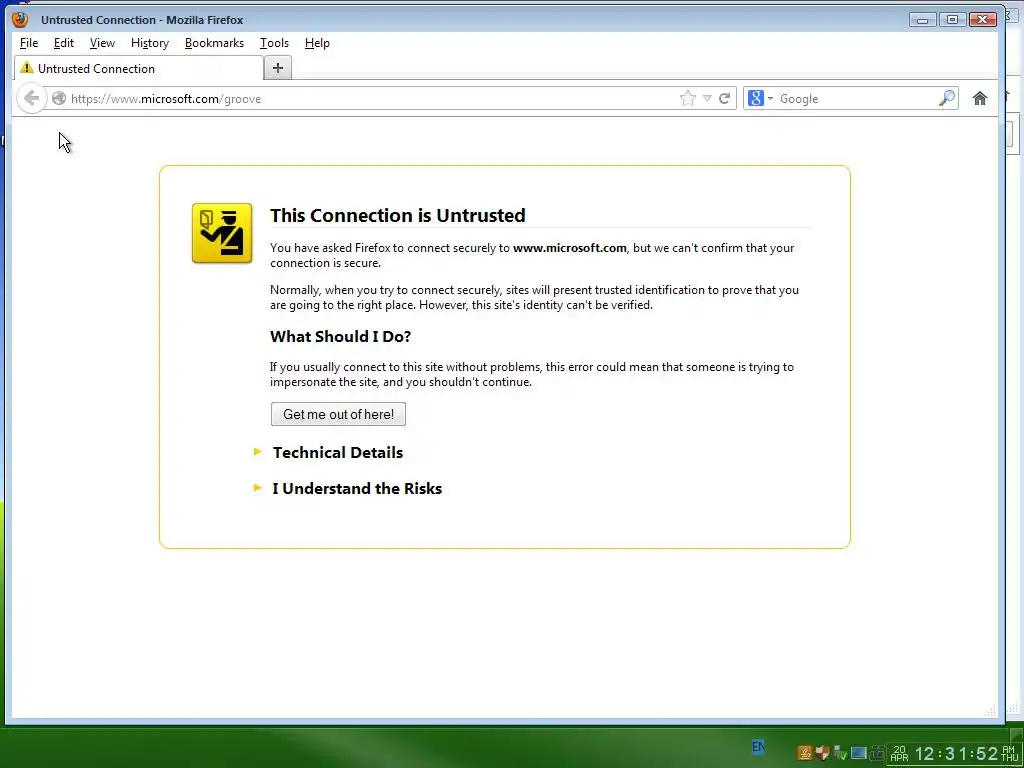Open the Edit menu

[x=63, y=43]
